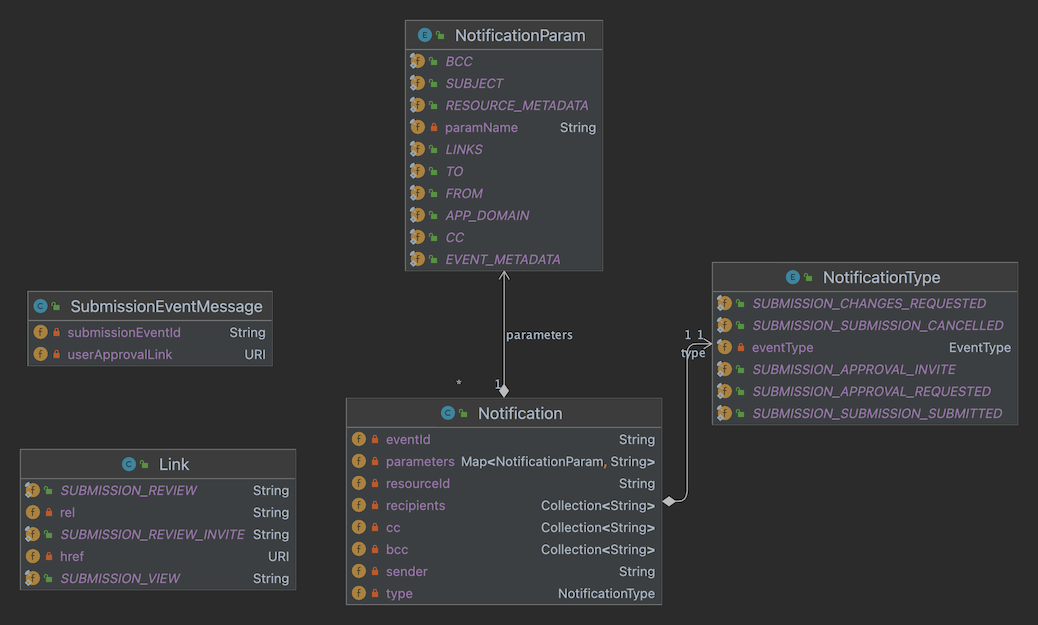Click the parameters relationship label
The image size is (1038, 625).
[x=540, y=335]
